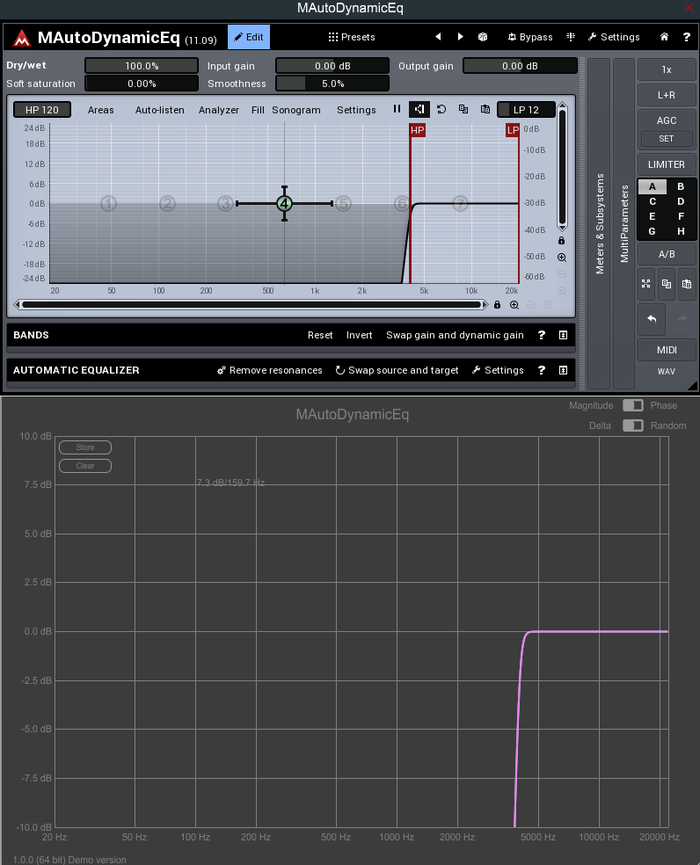Select EQ band 1 node

[109, 204]
